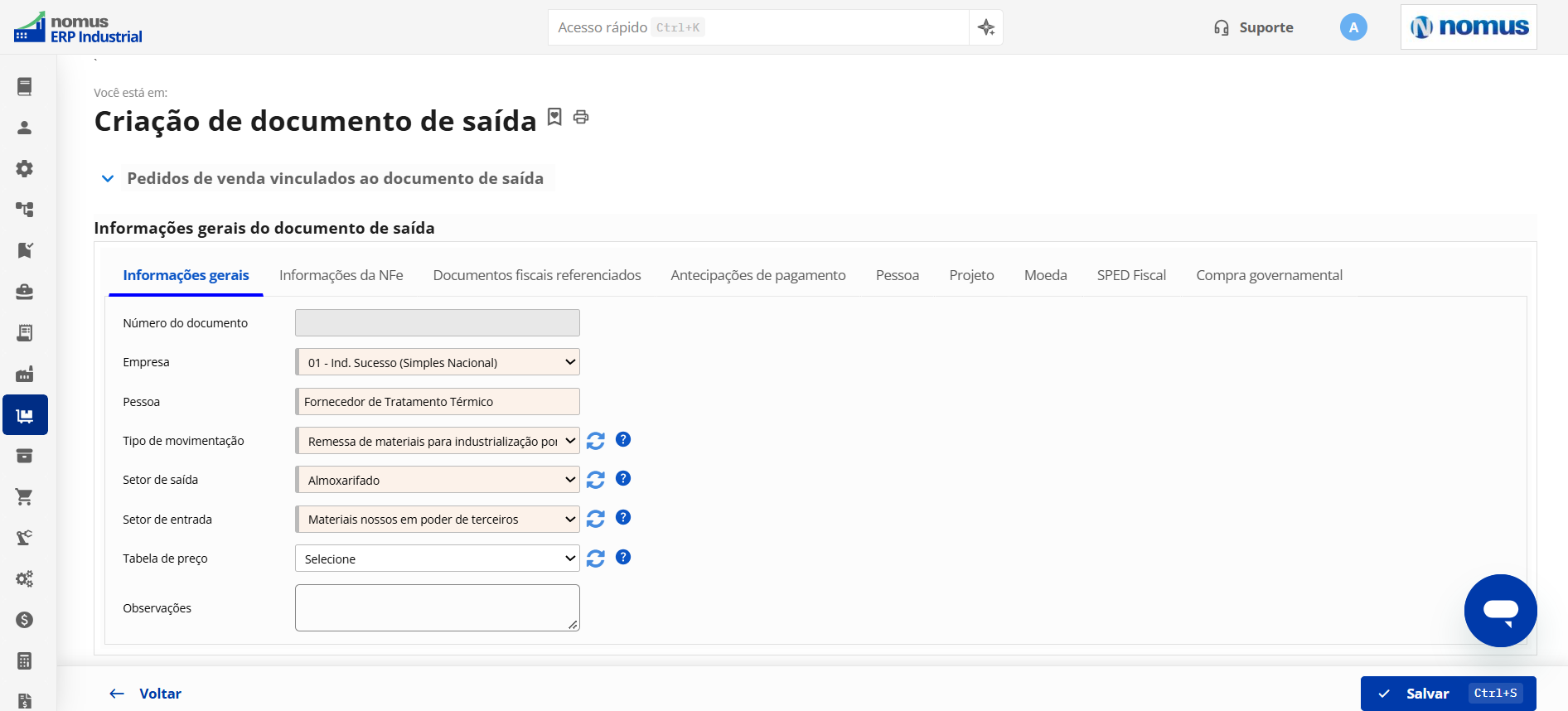Click the bookmark icon beside the page title

click(554, 117)
